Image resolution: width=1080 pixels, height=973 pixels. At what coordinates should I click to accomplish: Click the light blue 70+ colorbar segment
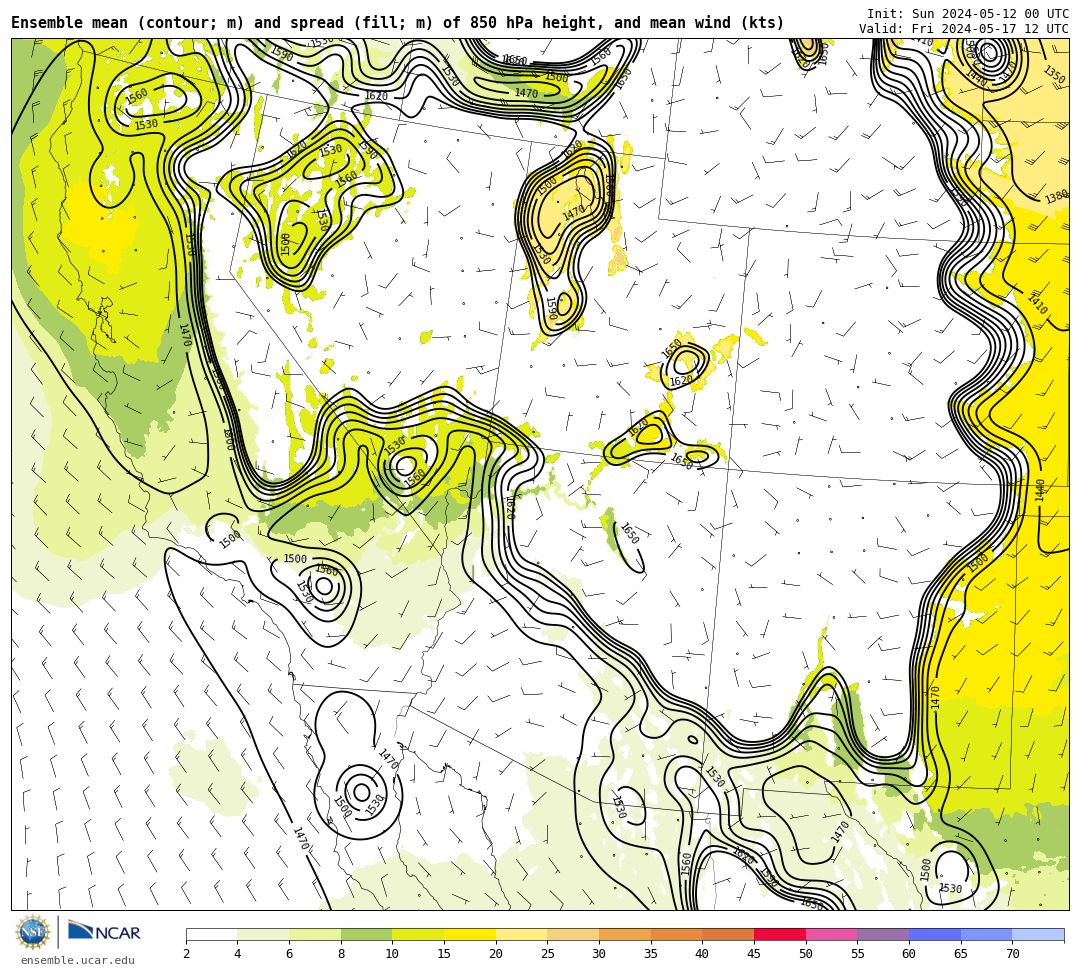(x=1038, y=934)
